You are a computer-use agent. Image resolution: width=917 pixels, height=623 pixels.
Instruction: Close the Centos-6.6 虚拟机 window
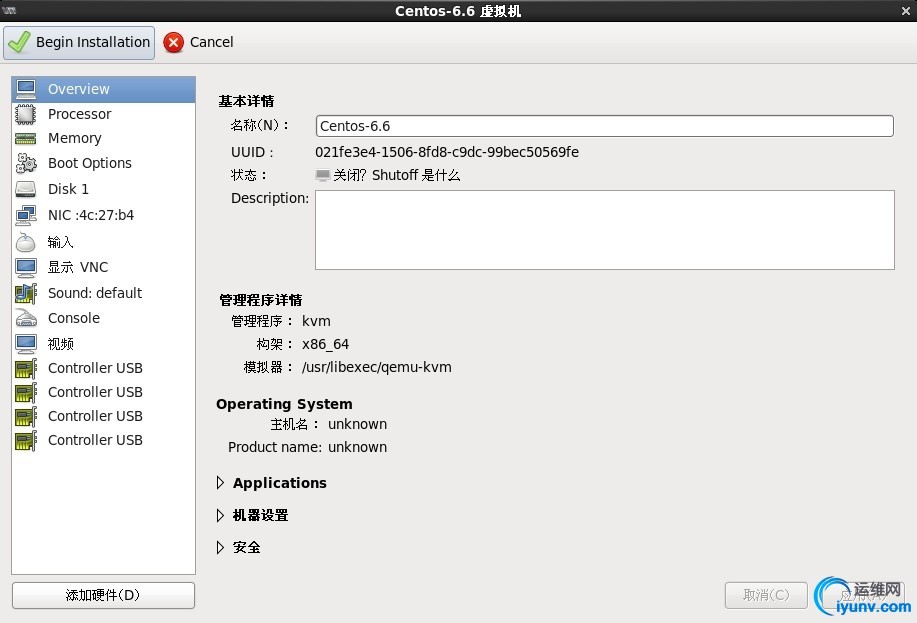[905, 11]
